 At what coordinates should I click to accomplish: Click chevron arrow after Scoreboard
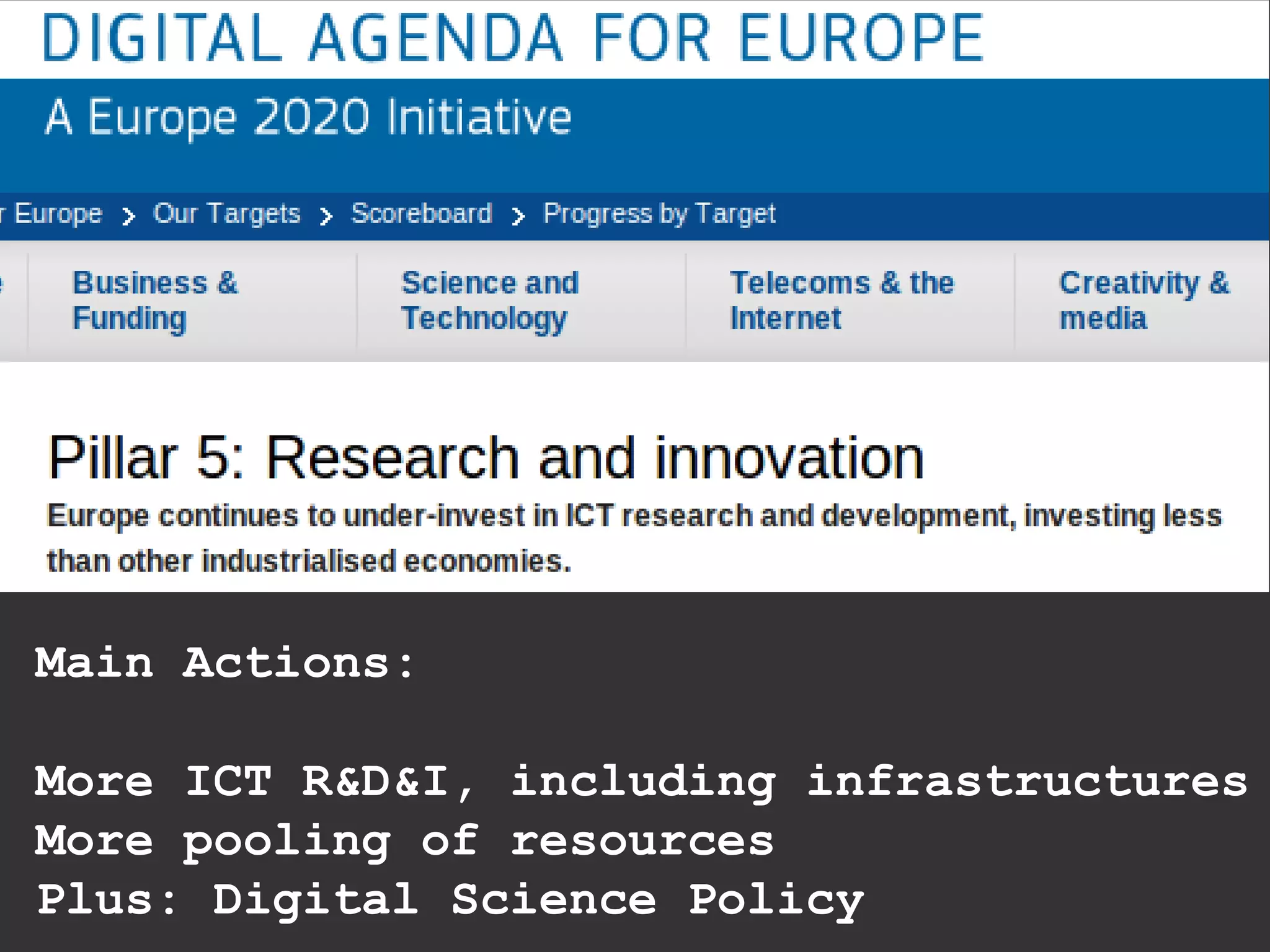518,216
